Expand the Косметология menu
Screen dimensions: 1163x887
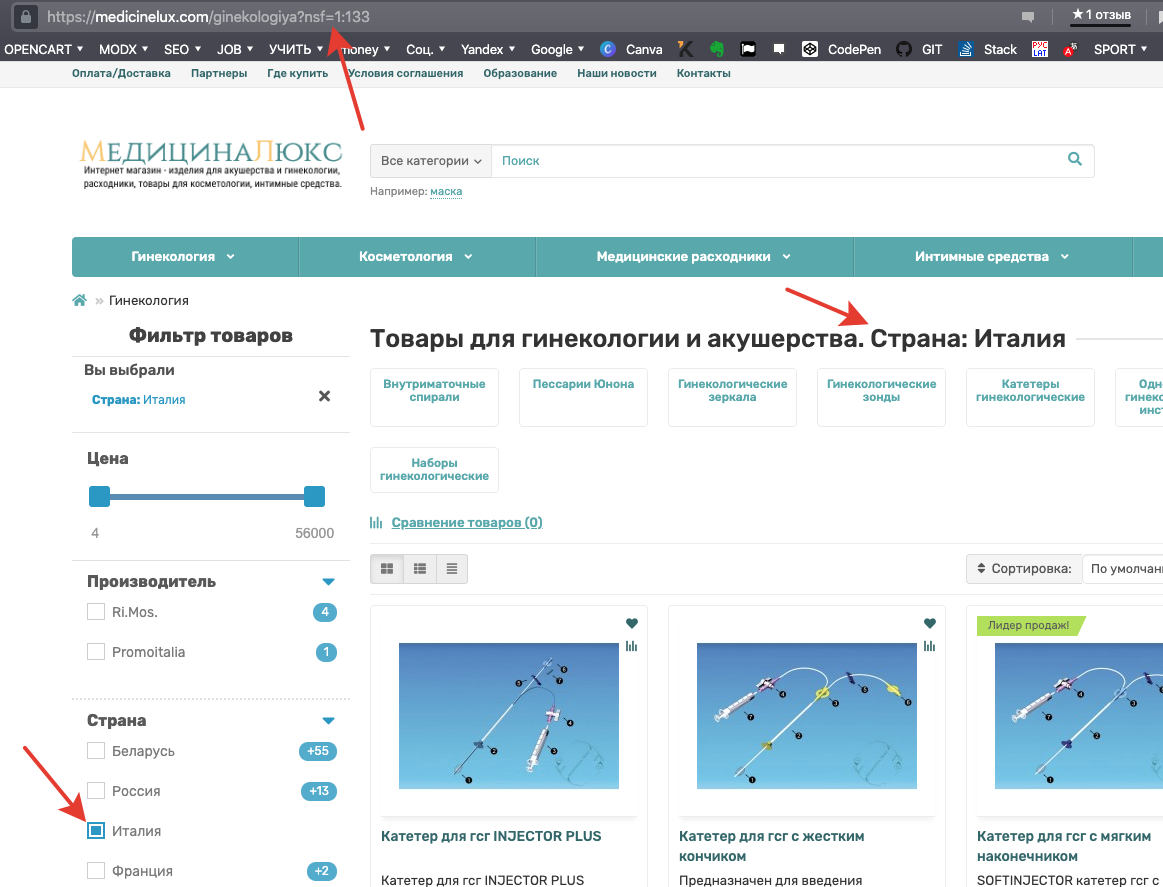pyautogui.click(x=417, y=257)
